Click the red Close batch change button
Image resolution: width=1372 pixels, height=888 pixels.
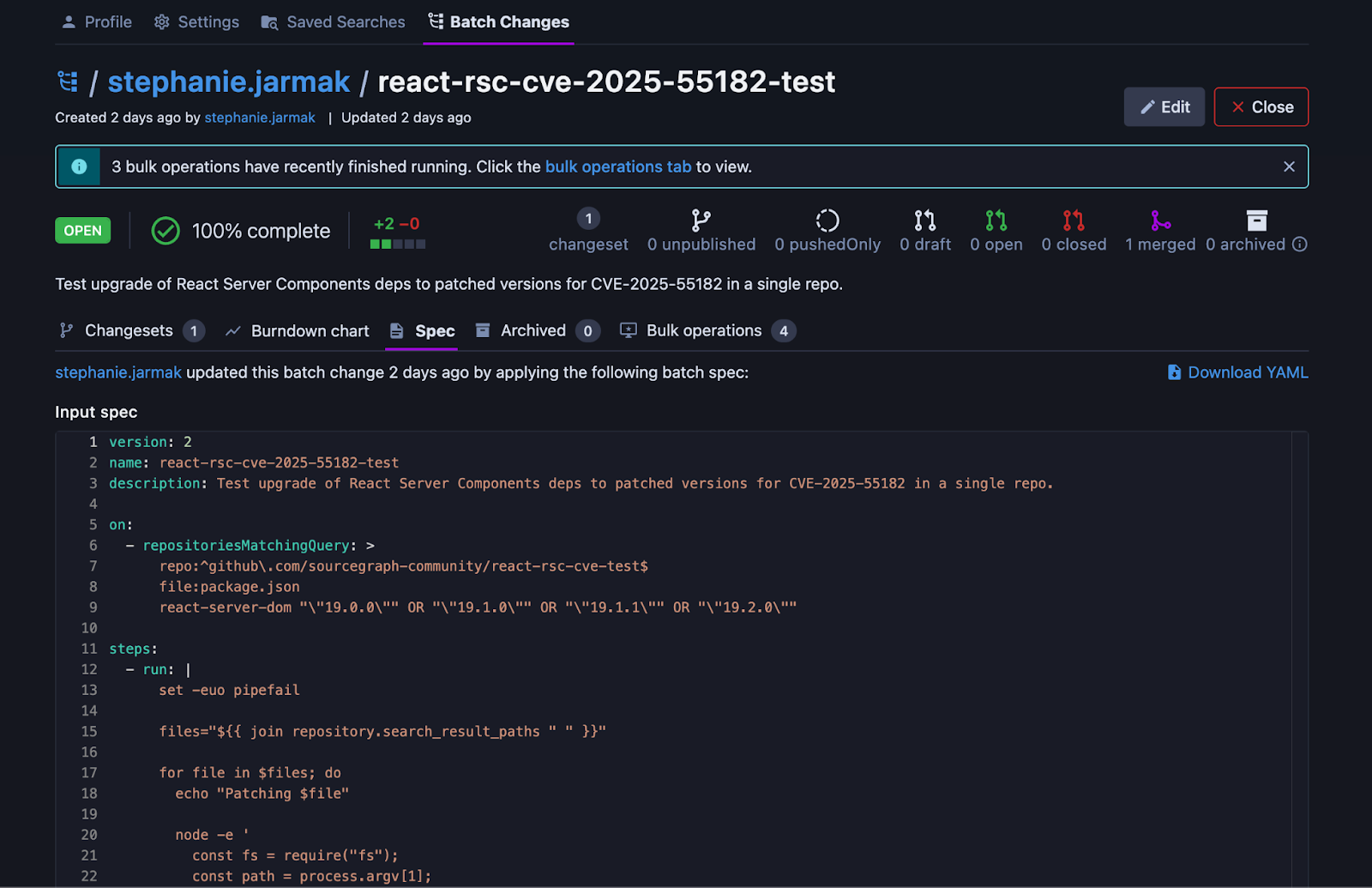[x=1261, y=107]
